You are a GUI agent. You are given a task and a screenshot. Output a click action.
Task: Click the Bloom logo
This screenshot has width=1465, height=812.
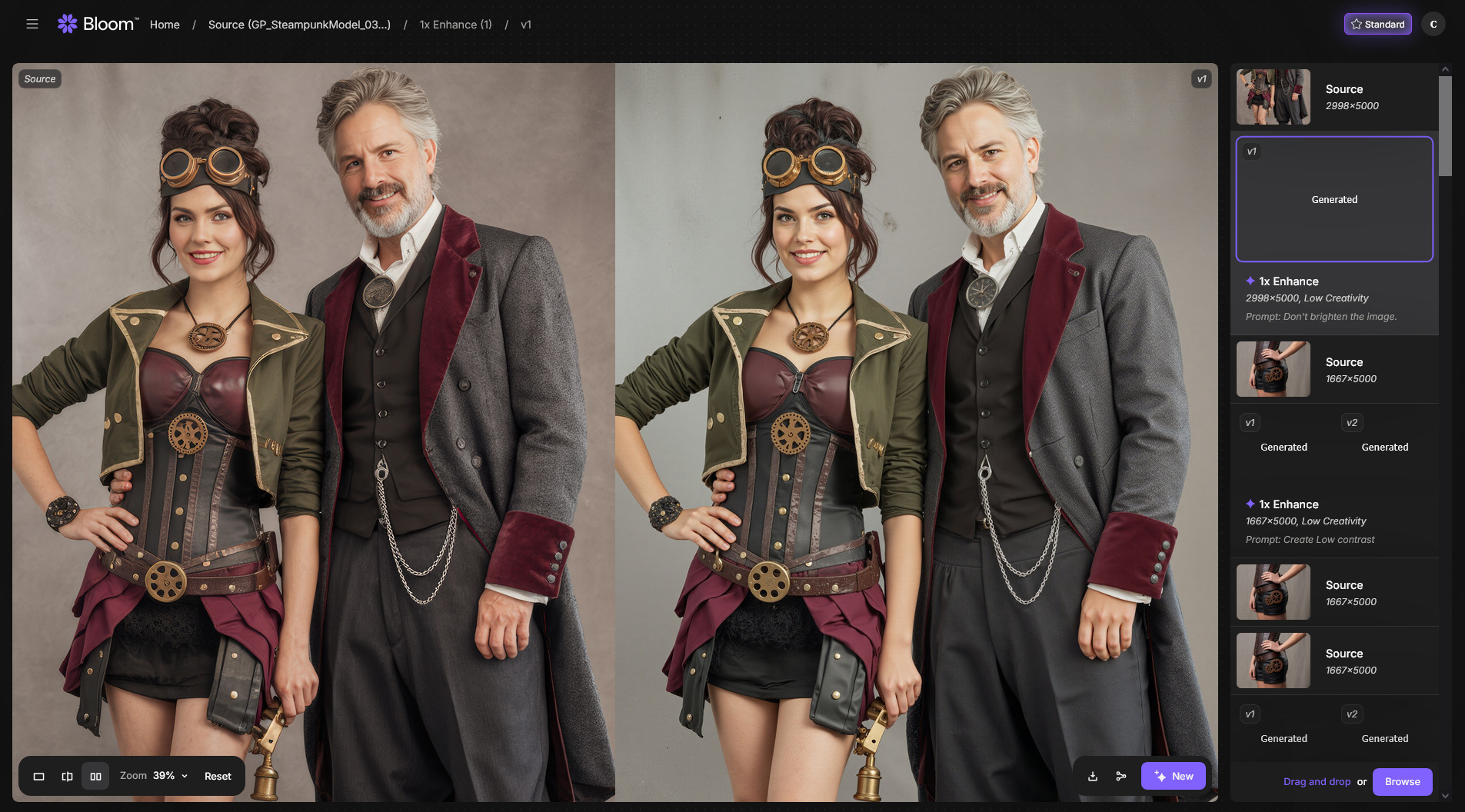coord(98,24)
